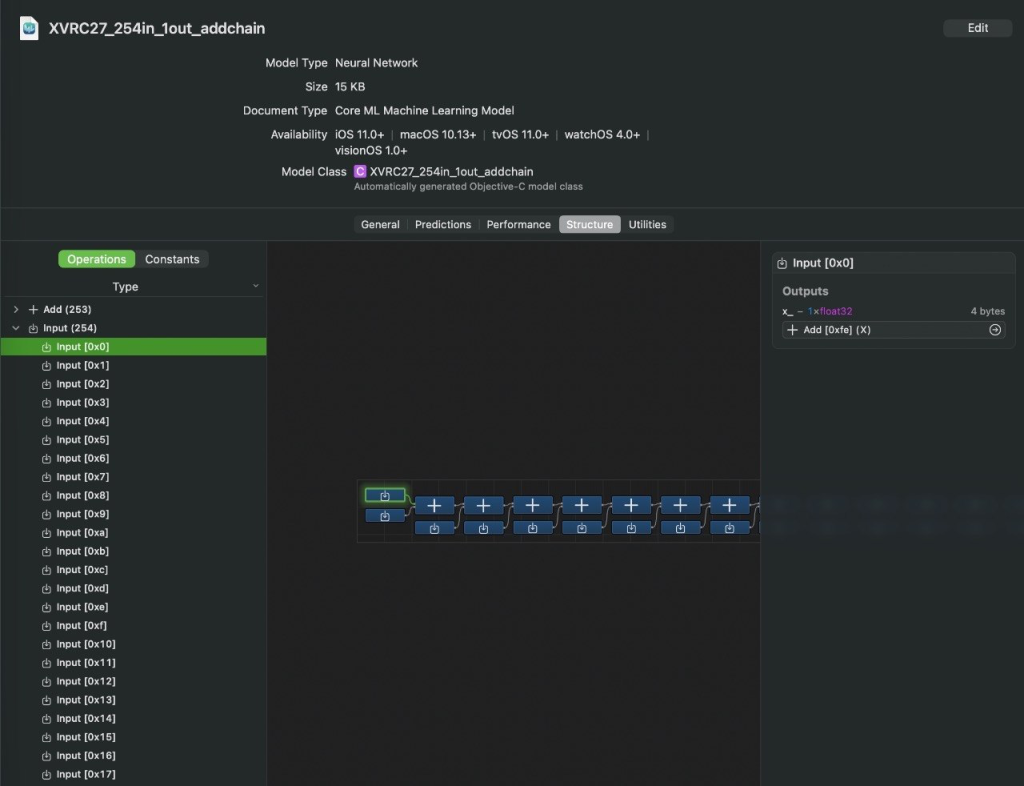Screen dimensions: 1024x786
Task: Click the input icon of Input [0x2]
Action: tap(46, 385)
